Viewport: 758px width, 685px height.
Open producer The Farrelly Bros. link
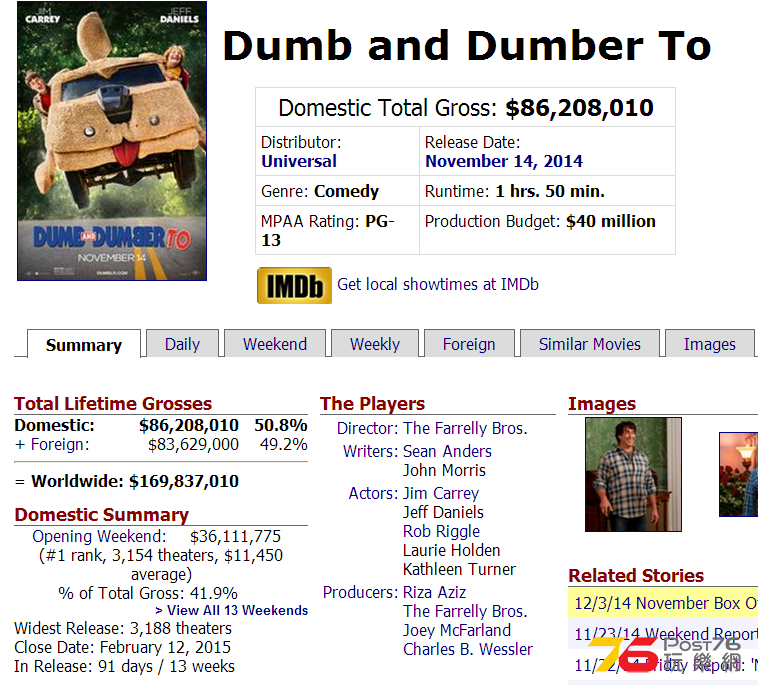click(x=466, y=611)
